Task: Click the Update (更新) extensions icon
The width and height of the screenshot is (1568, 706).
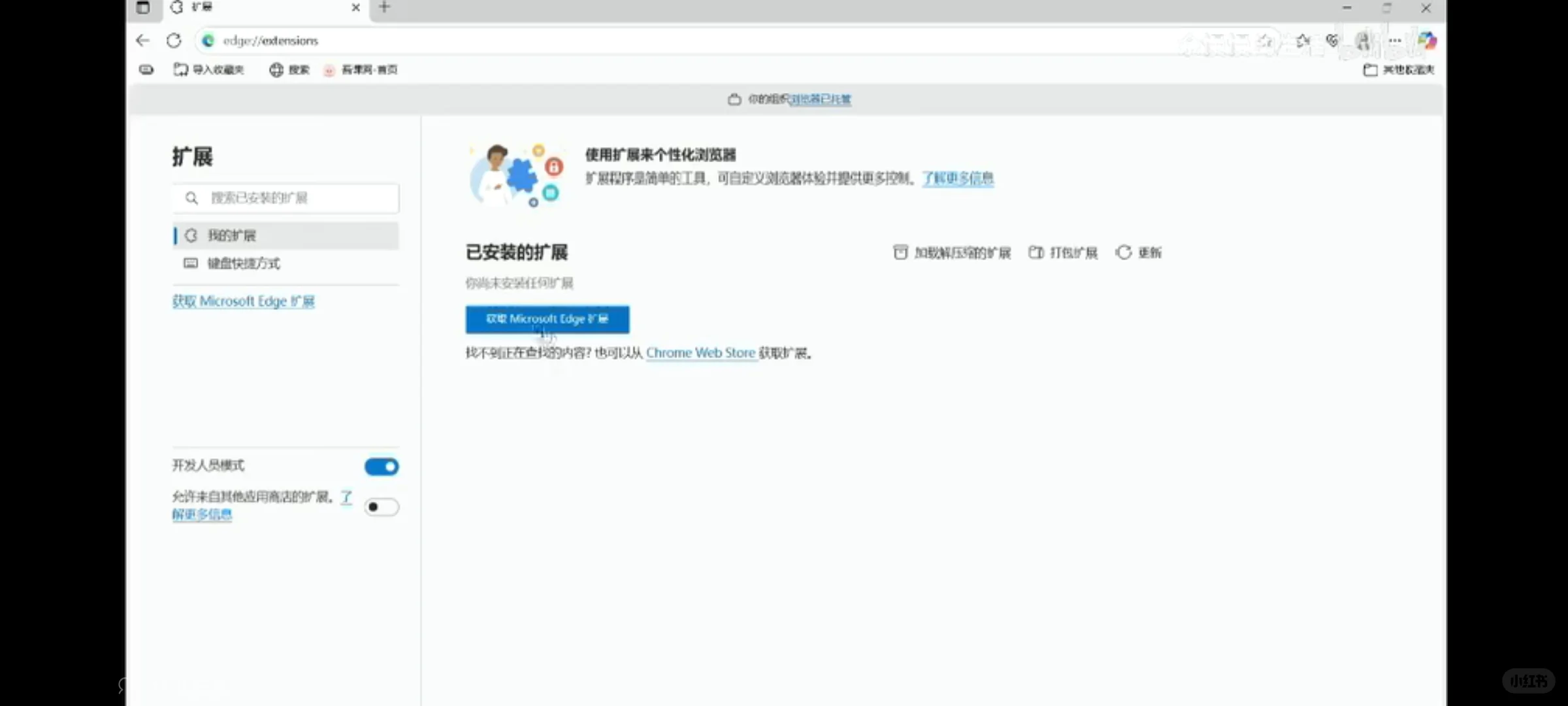Action: tap(1138, 253)
